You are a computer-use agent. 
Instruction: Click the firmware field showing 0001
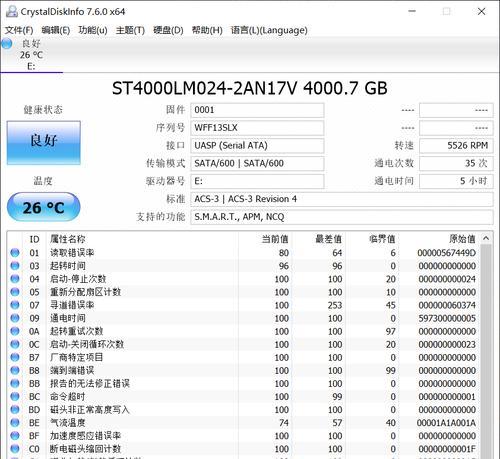click(257, 110)
